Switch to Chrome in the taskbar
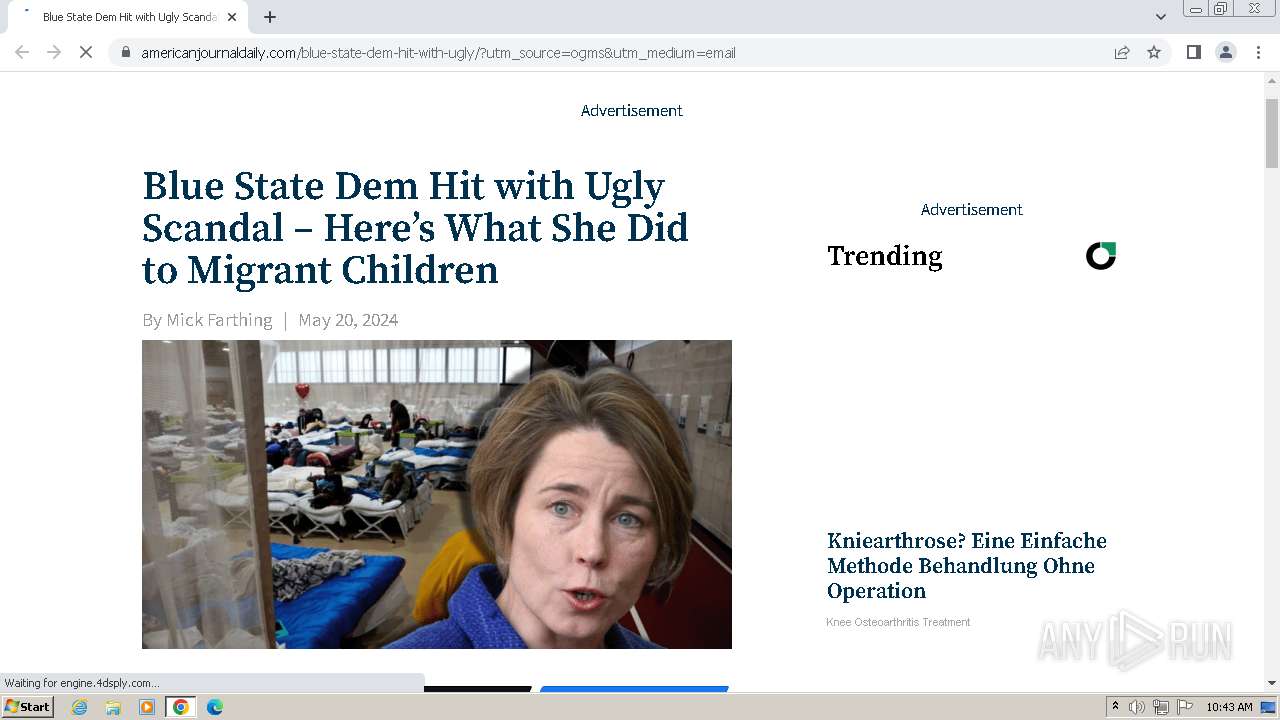 [x=180, y=707]
